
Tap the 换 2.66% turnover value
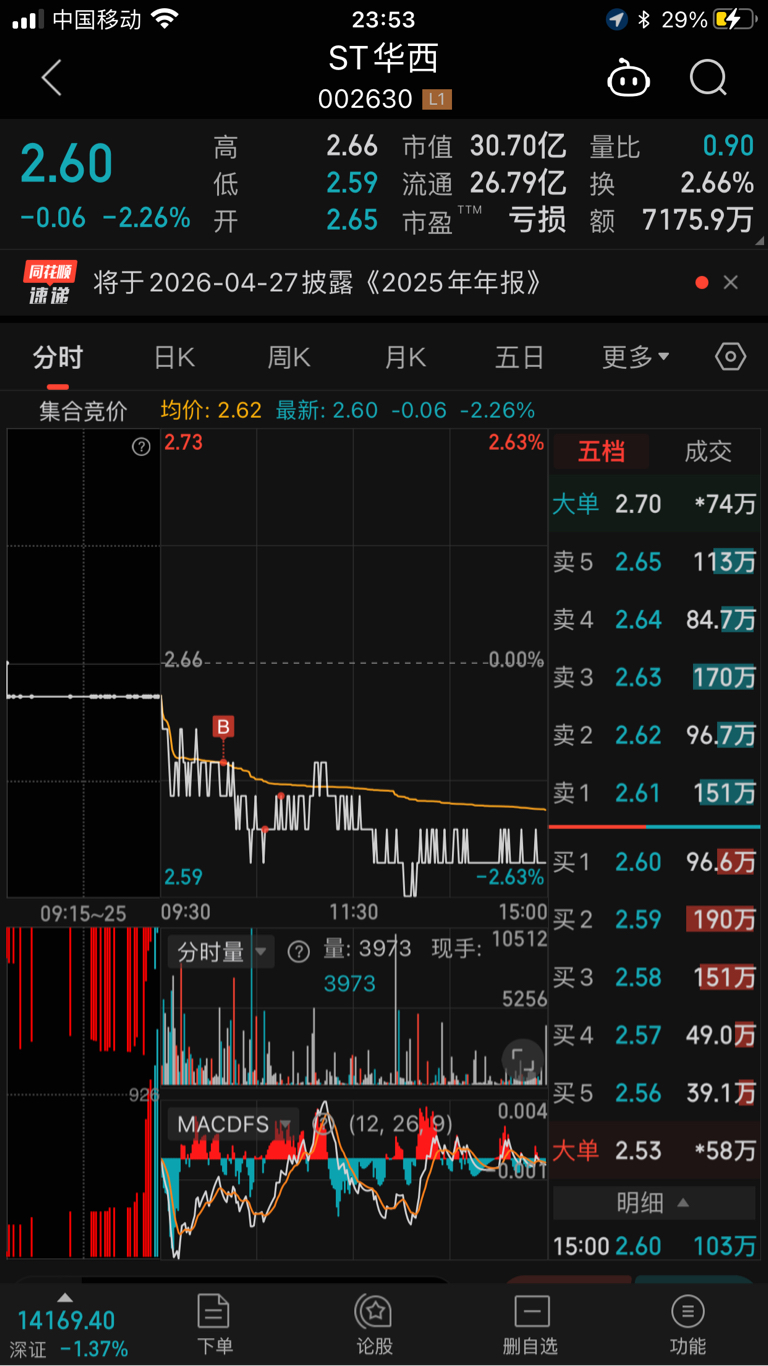pos(717,183)
